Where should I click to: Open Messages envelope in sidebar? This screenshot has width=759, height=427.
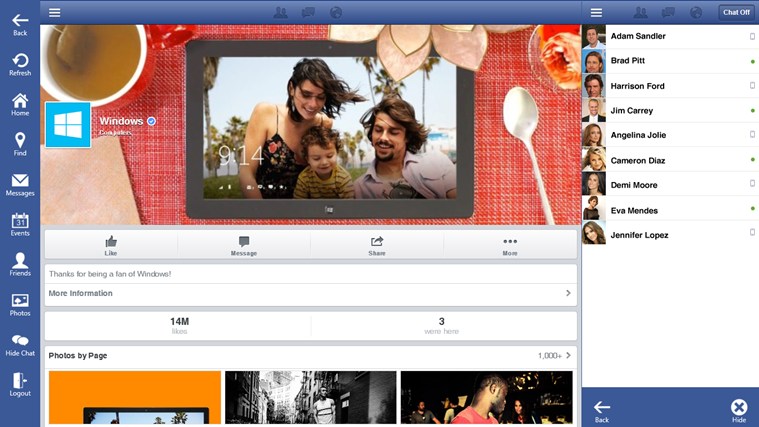(20, 185)
